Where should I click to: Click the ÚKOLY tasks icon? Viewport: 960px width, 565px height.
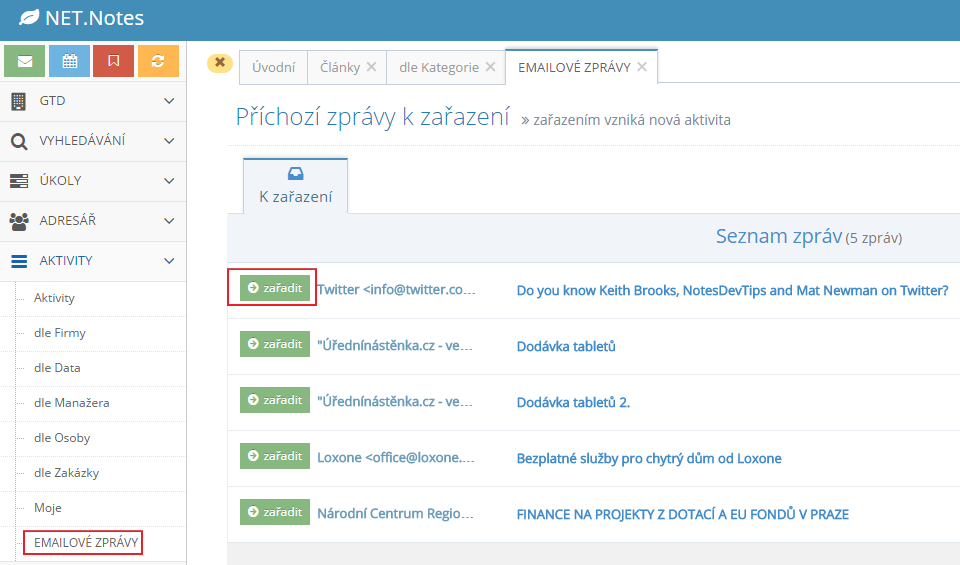point(19,181)
